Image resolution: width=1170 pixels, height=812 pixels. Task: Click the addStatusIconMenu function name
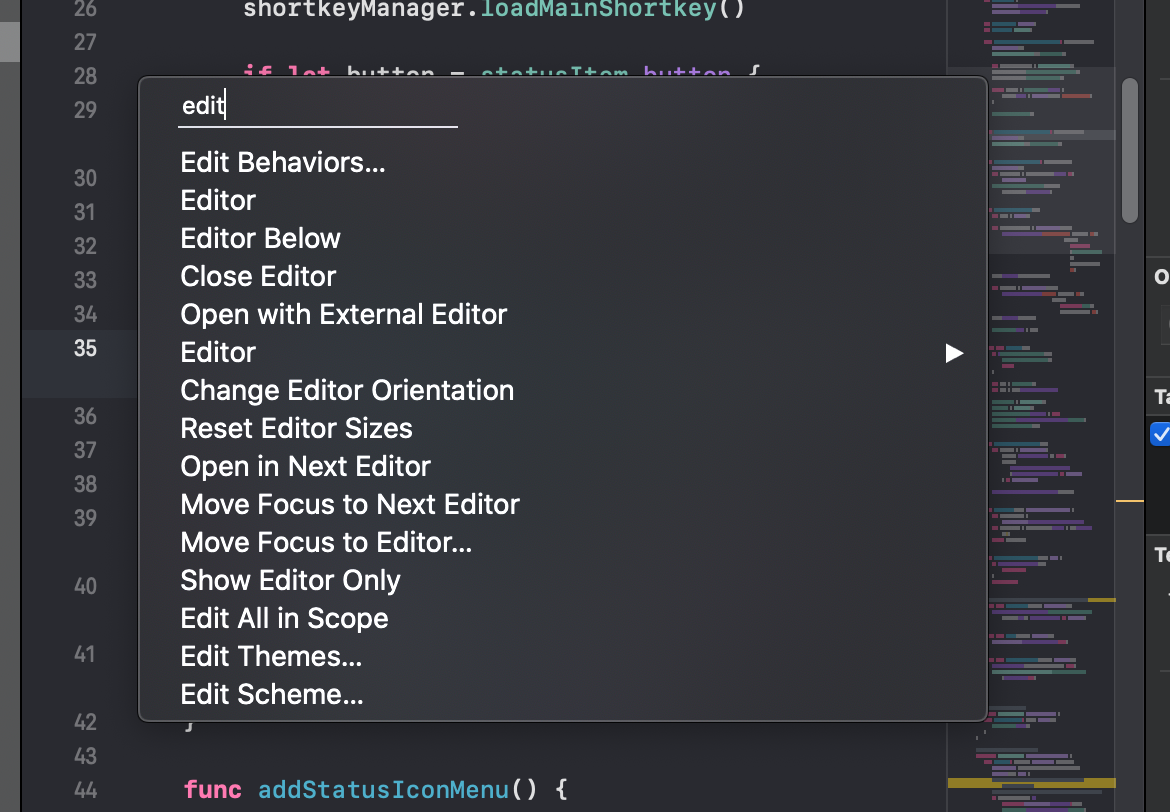click(383, 790)
